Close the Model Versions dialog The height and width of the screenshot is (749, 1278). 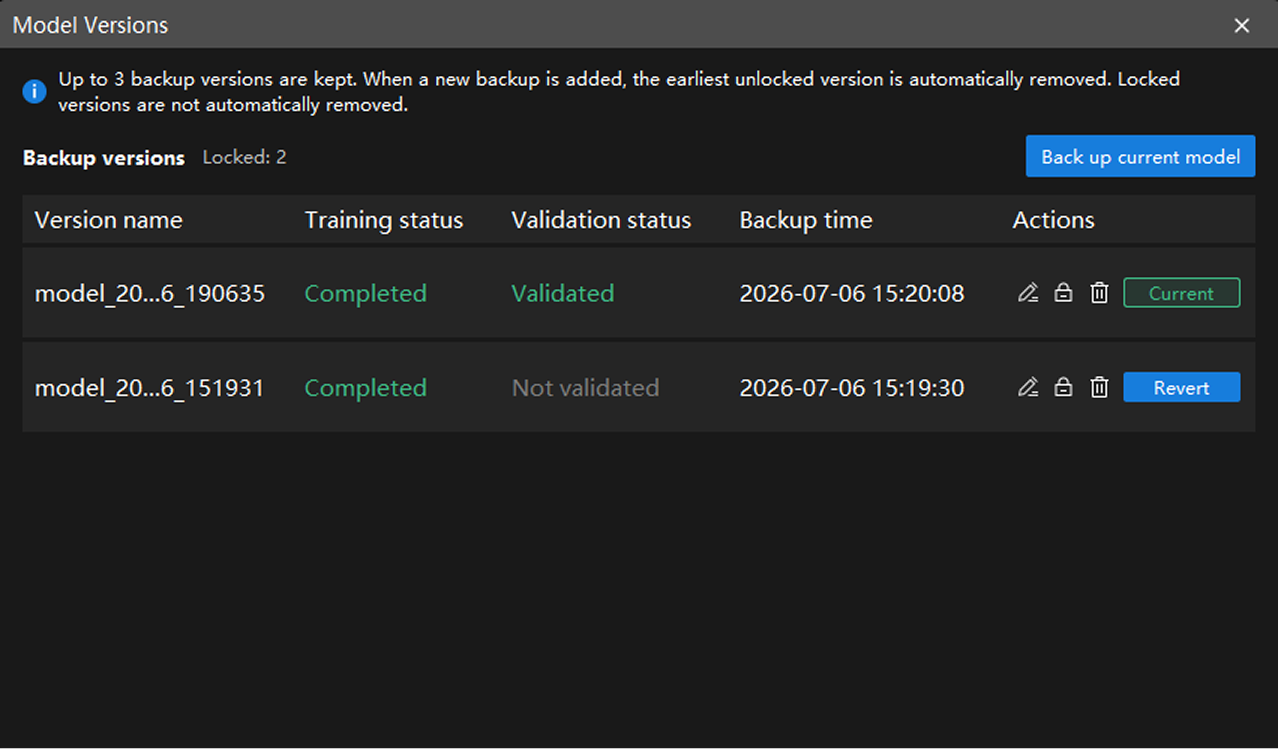click(x=1242, y=25)
